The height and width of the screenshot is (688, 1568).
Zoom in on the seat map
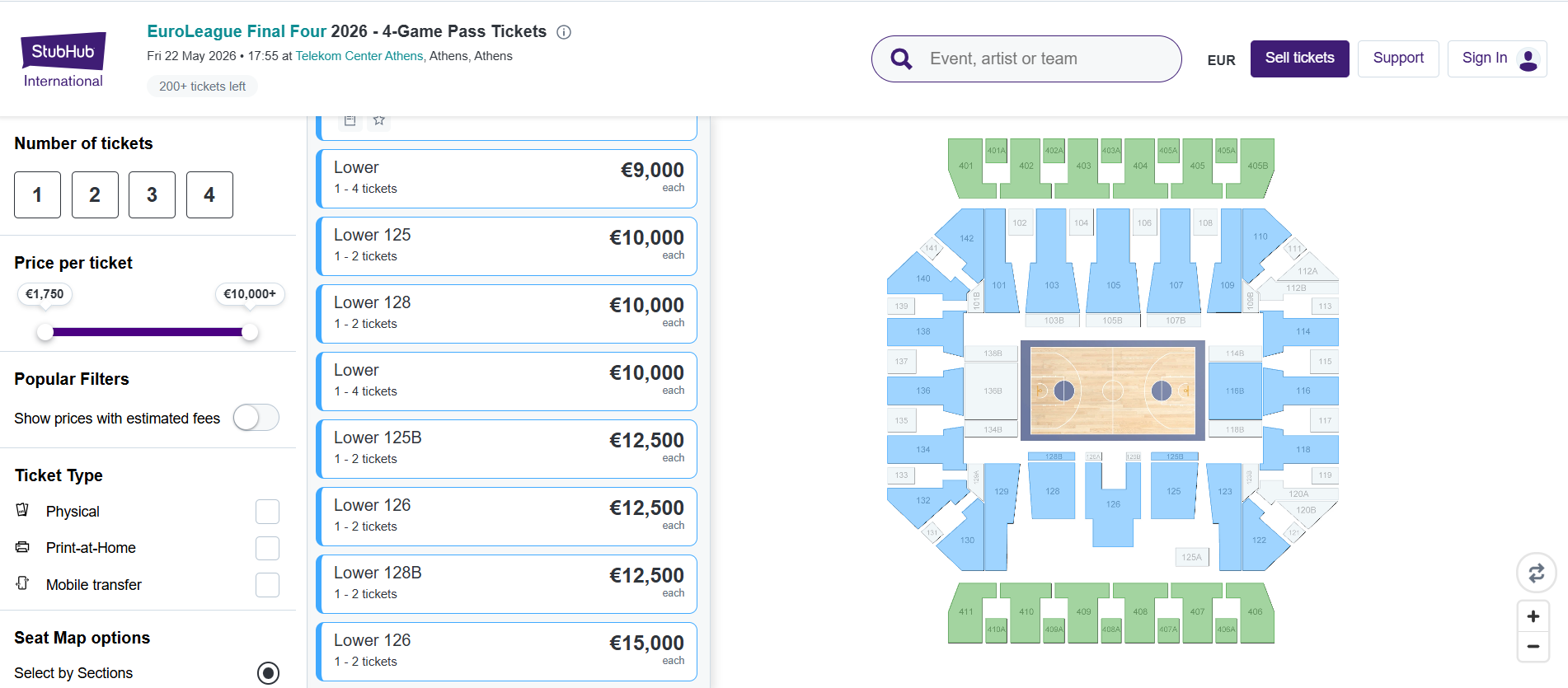pyautogui.click(x=1533, y=616)
